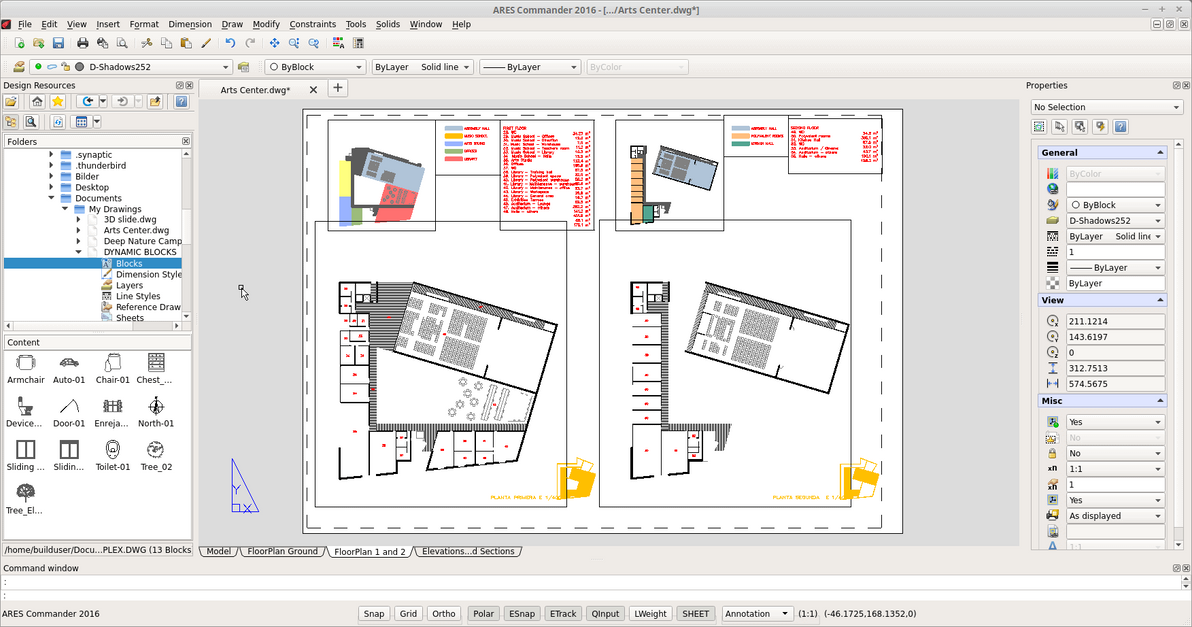Click the home icon in Design Resources toolbar
Viewport: 1192px width, 627px height.
tap(35, 100)
